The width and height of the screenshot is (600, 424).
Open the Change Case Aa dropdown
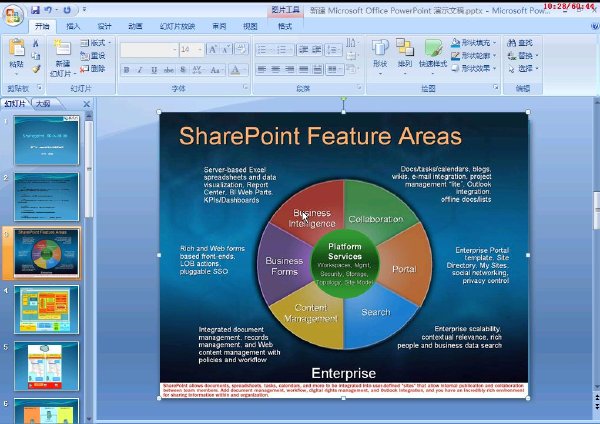[216, 70]
